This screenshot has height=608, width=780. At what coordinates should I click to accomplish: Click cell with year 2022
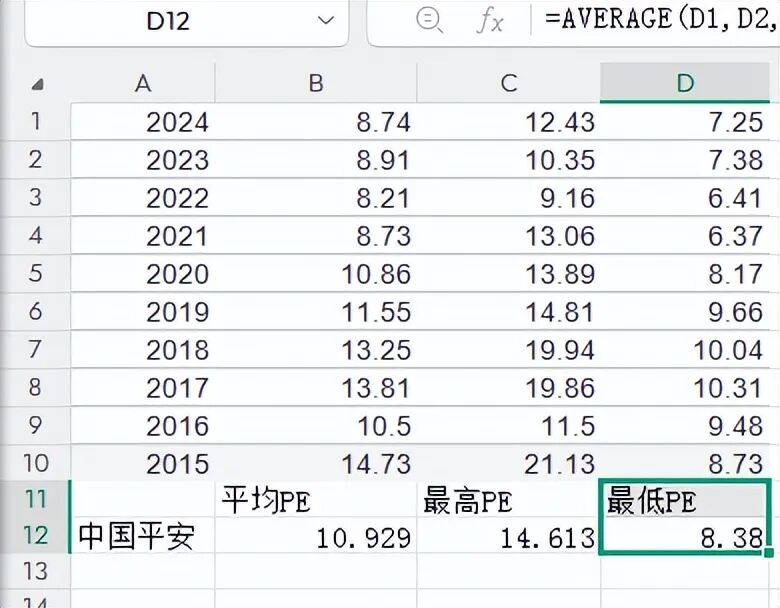tap(143, 198)
